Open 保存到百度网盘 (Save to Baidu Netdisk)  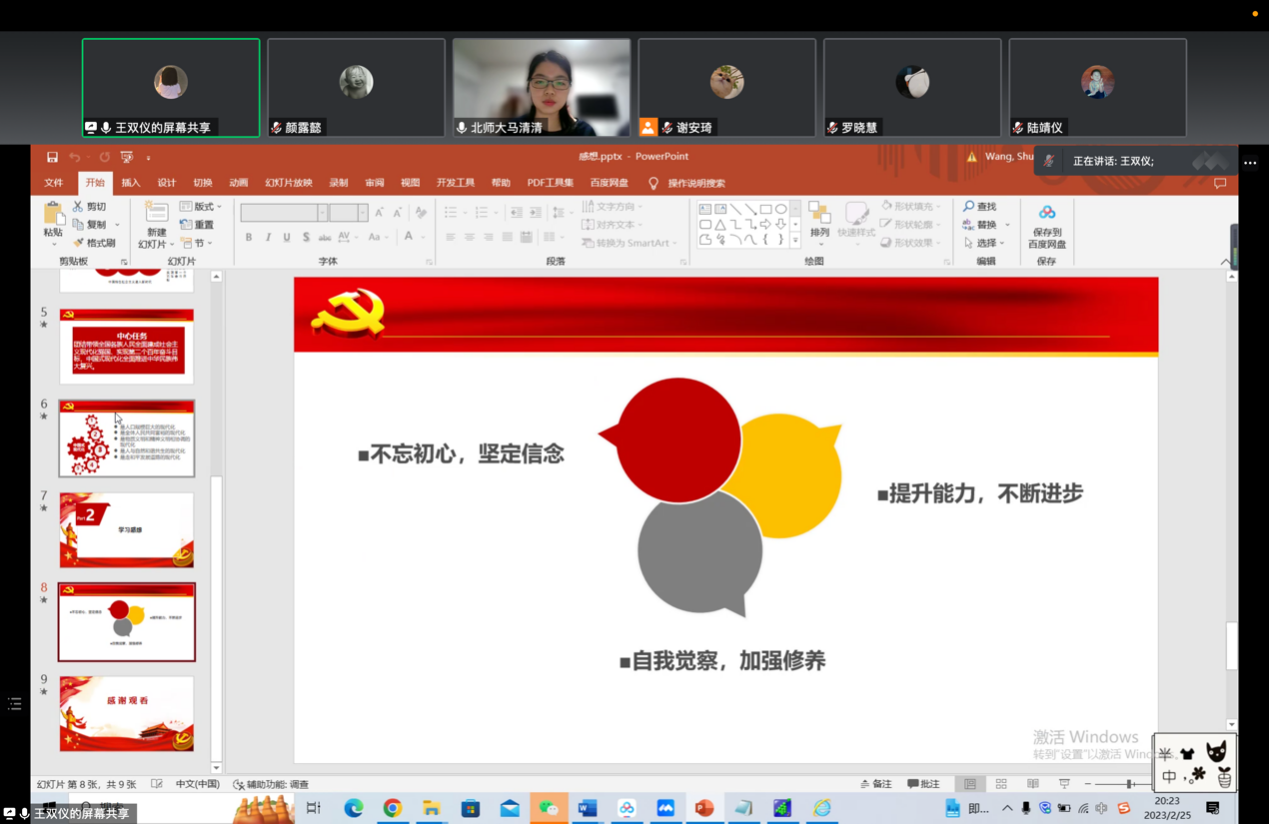pos(1047,222)
